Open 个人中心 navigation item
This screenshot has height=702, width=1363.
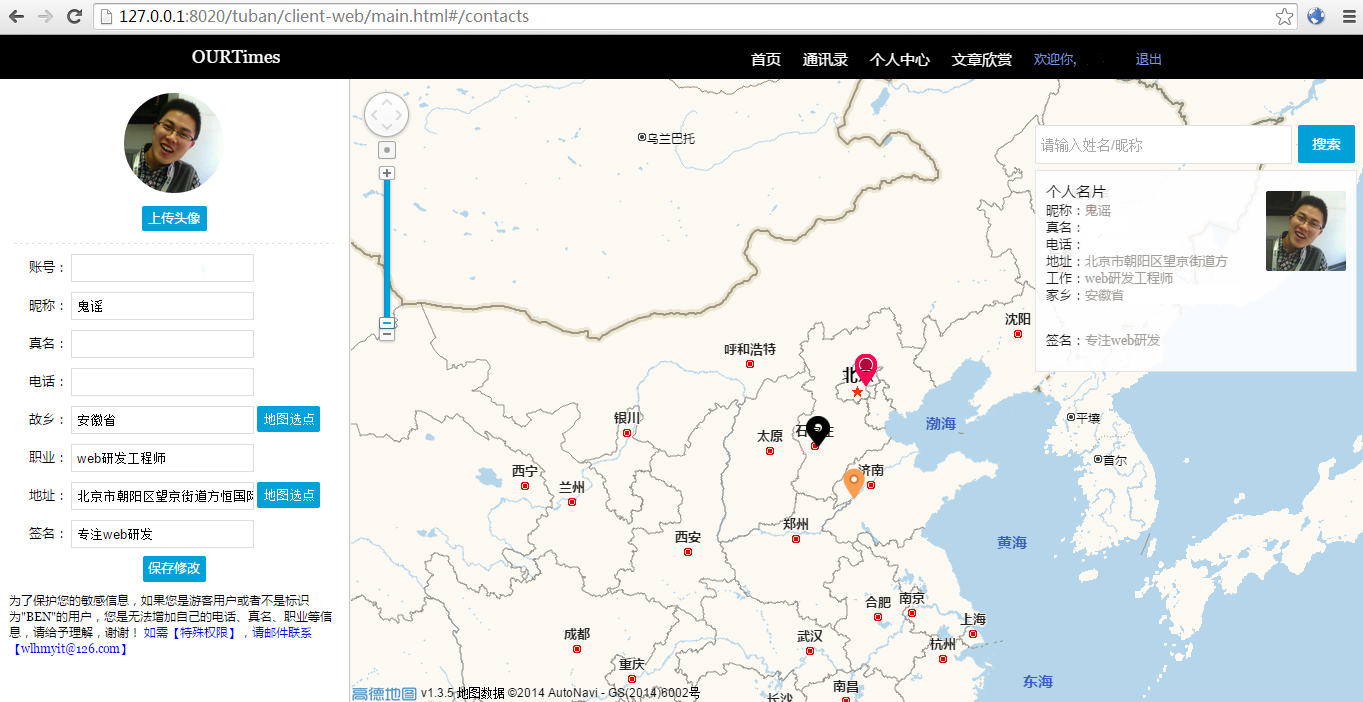(x=900, y=60)
